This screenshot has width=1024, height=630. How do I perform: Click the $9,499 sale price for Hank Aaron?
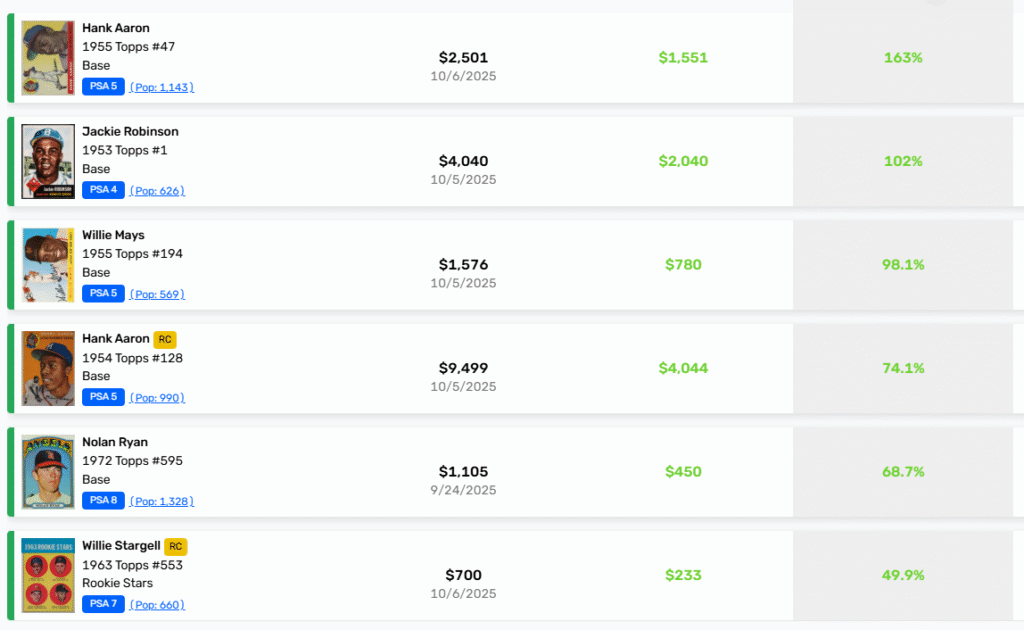coord(463,368)
